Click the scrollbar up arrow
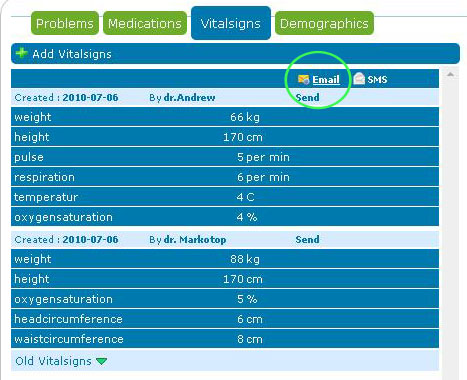This screenshot has height=380, width=467. [x=450, y=74]
